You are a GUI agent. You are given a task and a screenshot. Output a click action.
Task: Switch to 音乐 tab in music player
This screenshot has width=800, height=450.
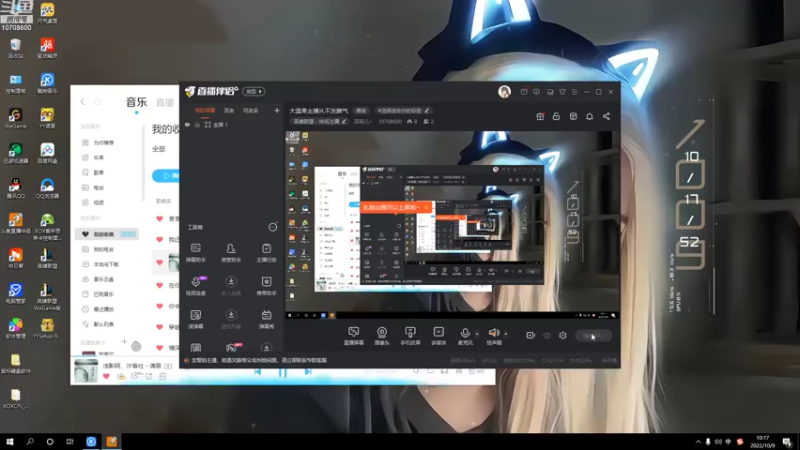pos(136,102)
